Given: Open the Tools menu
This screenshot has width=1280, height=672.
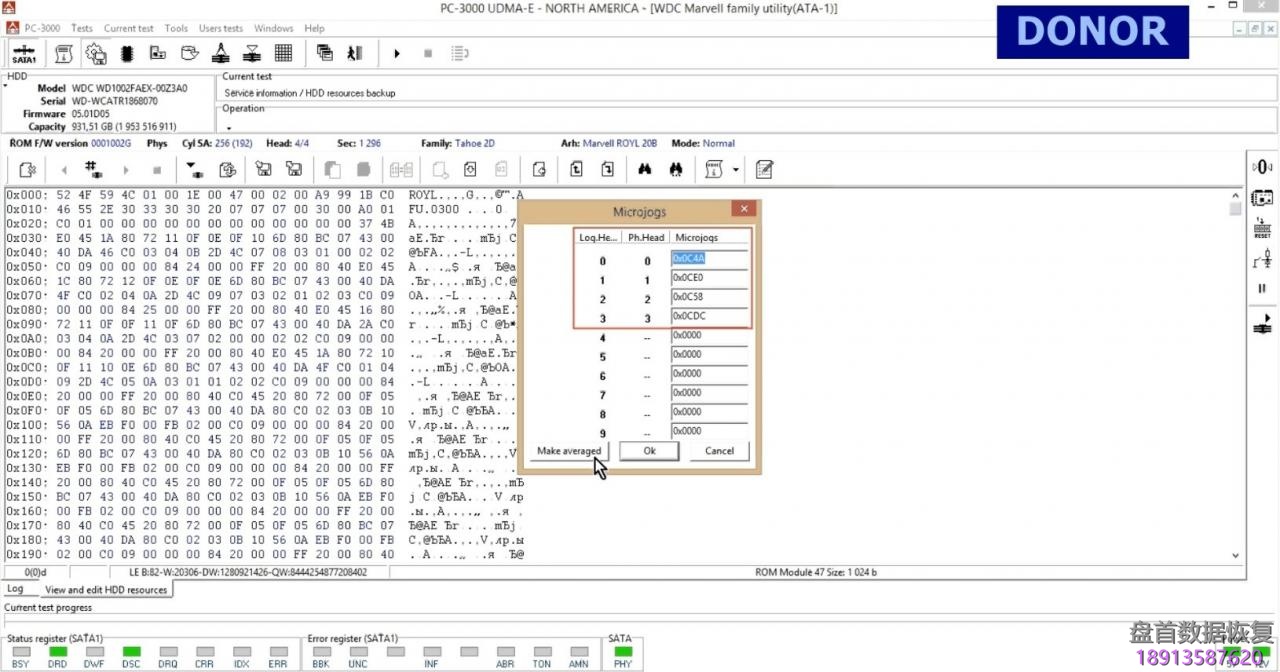Looking at the screenshot, I should (176, 28).
